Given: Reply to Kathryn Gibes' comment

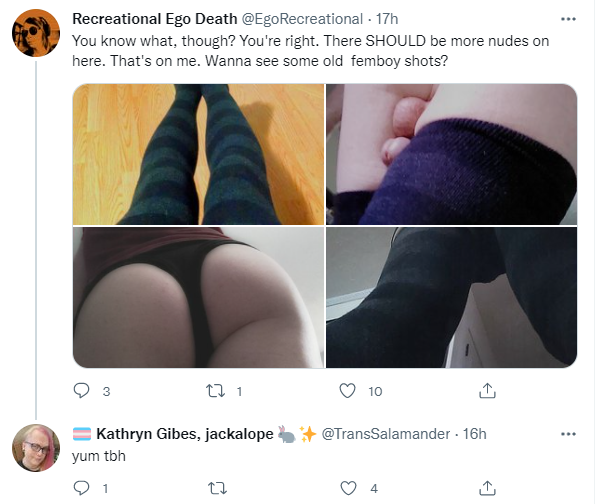Looking at the screenshot, I should [81, 487].
